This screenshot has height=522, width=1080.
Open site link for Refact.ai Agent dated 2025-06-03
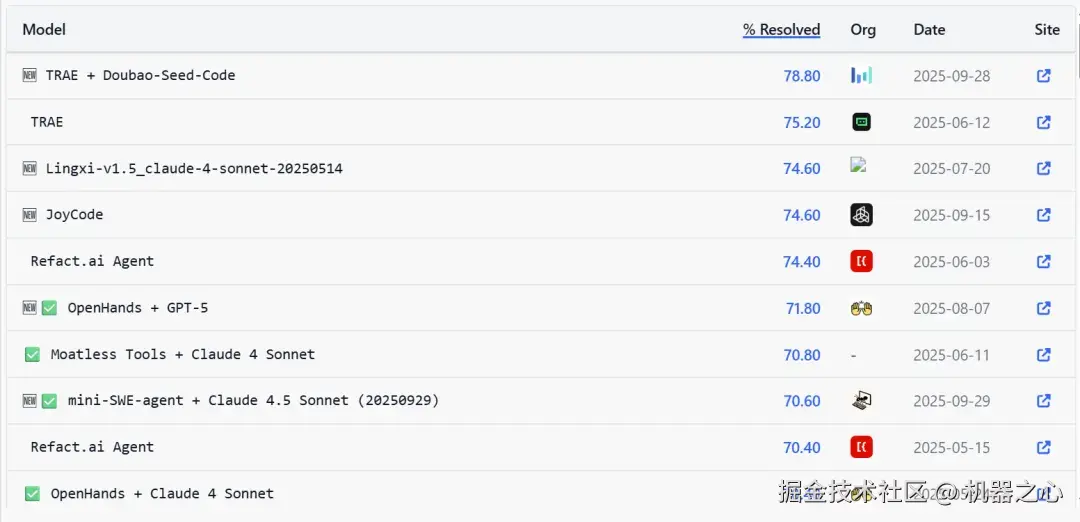[1043, 262]
